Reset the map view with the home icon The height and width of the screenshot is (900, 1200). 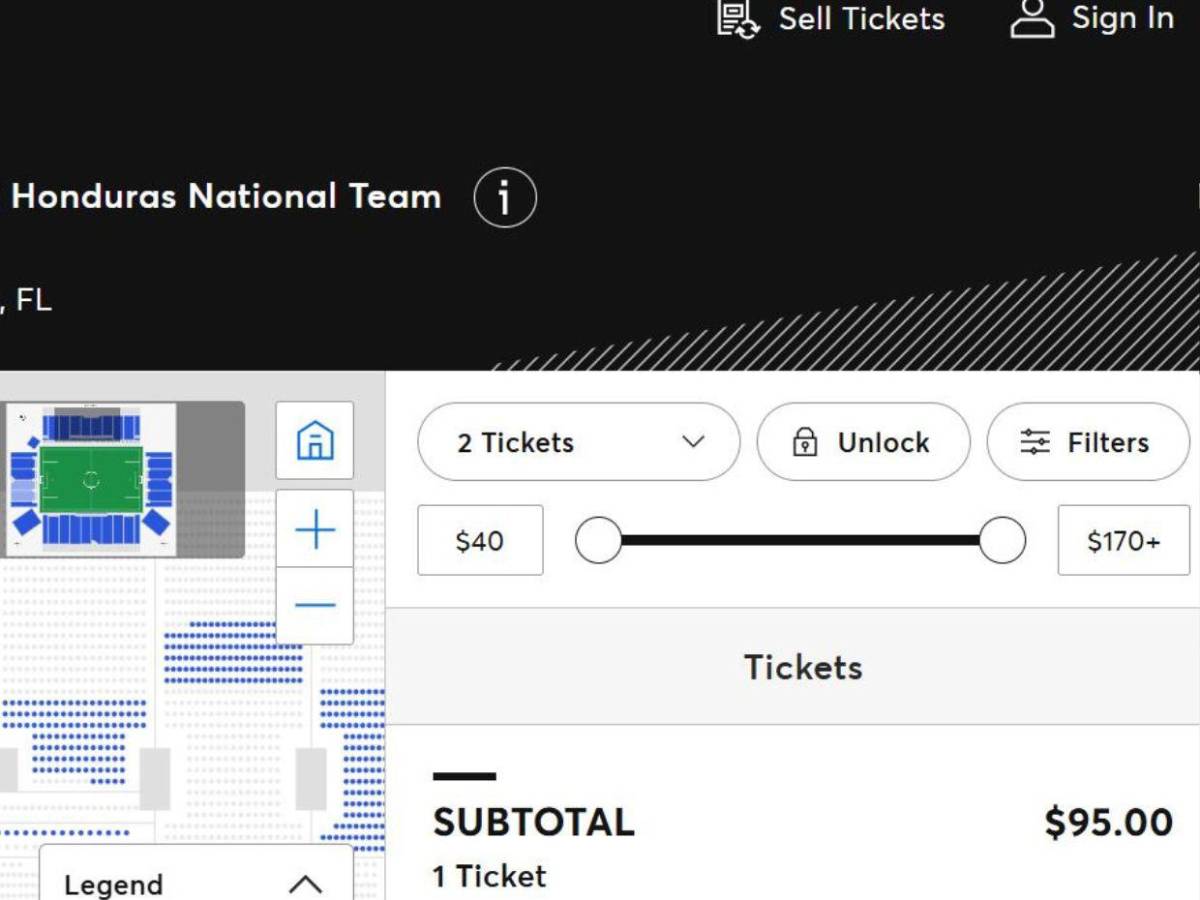click(314, 440)
